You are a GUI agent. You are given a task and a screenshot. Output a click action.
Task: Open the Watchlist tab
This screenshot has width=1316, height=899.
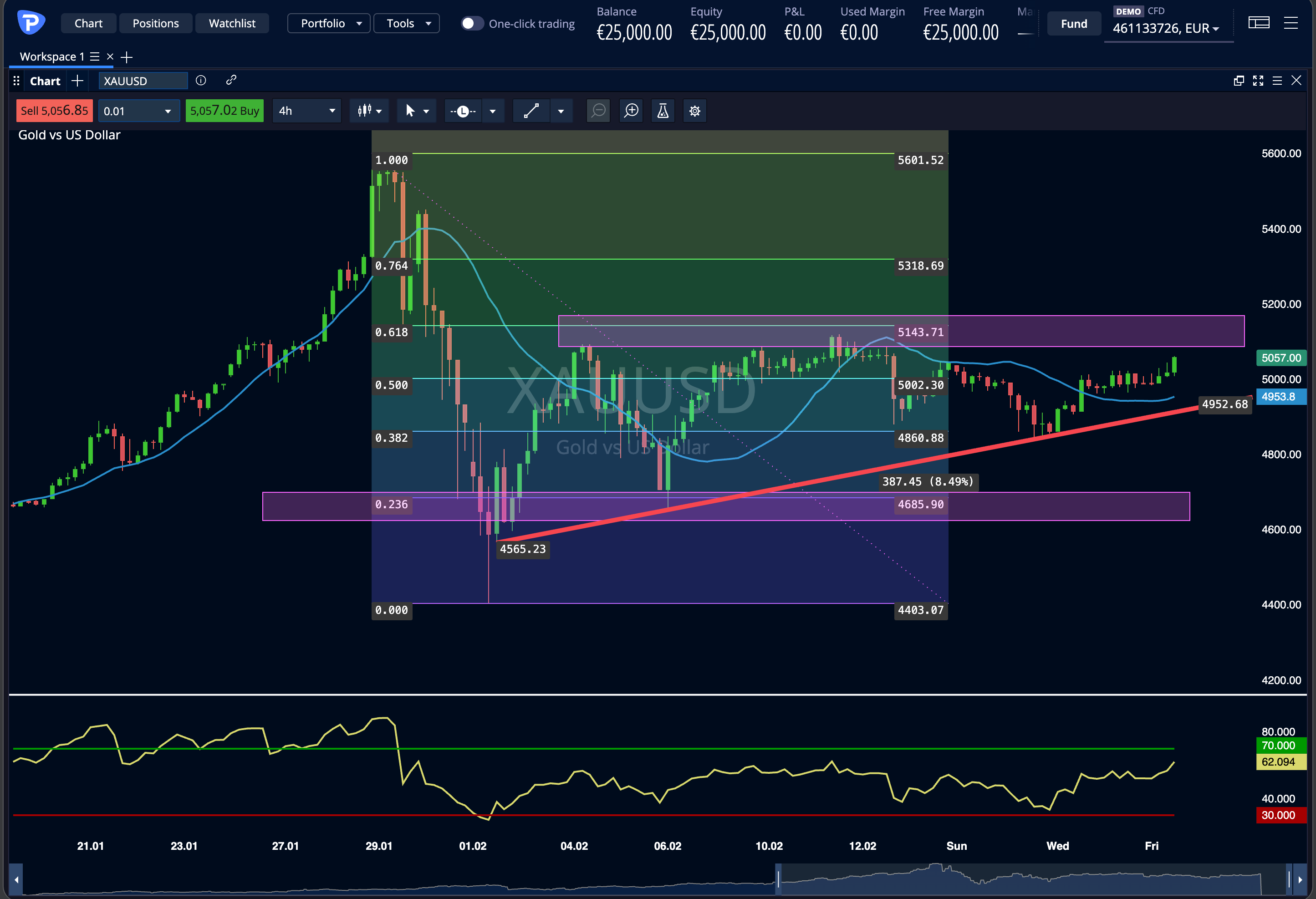tap(232, 24)
